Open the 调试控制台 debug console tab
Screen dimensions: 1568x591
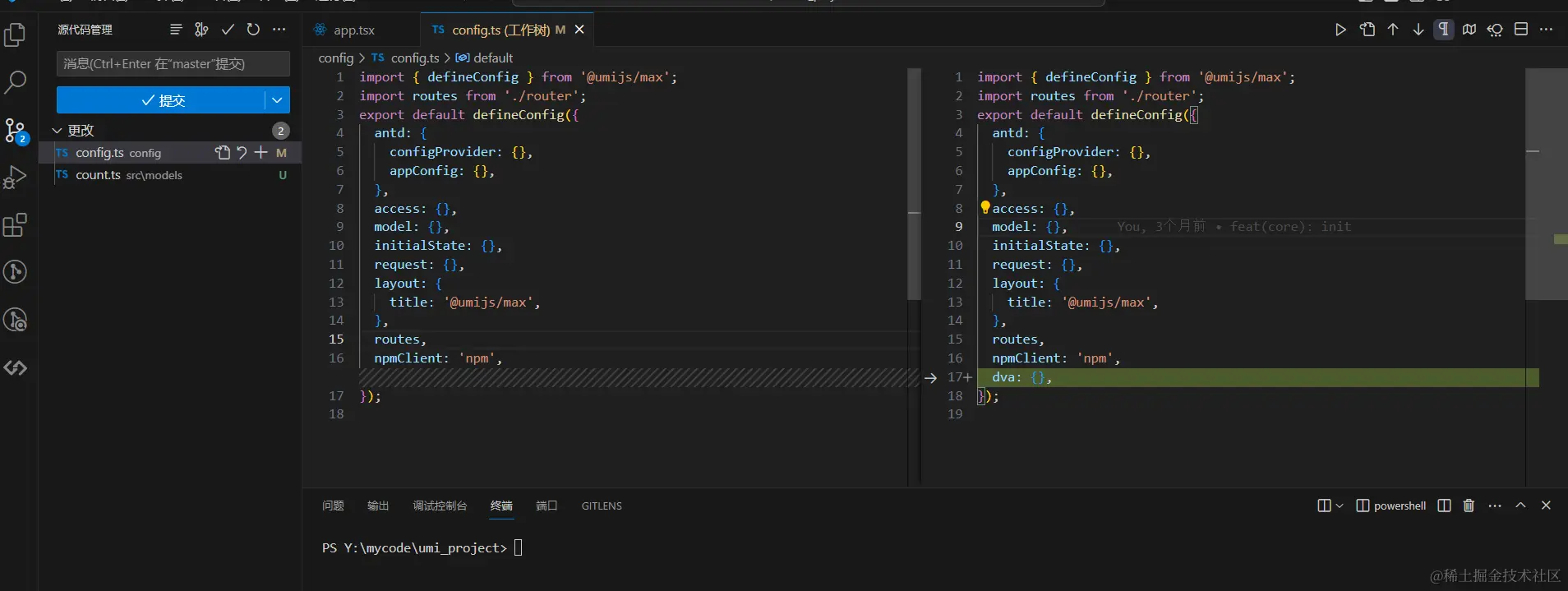coord(440,506)
